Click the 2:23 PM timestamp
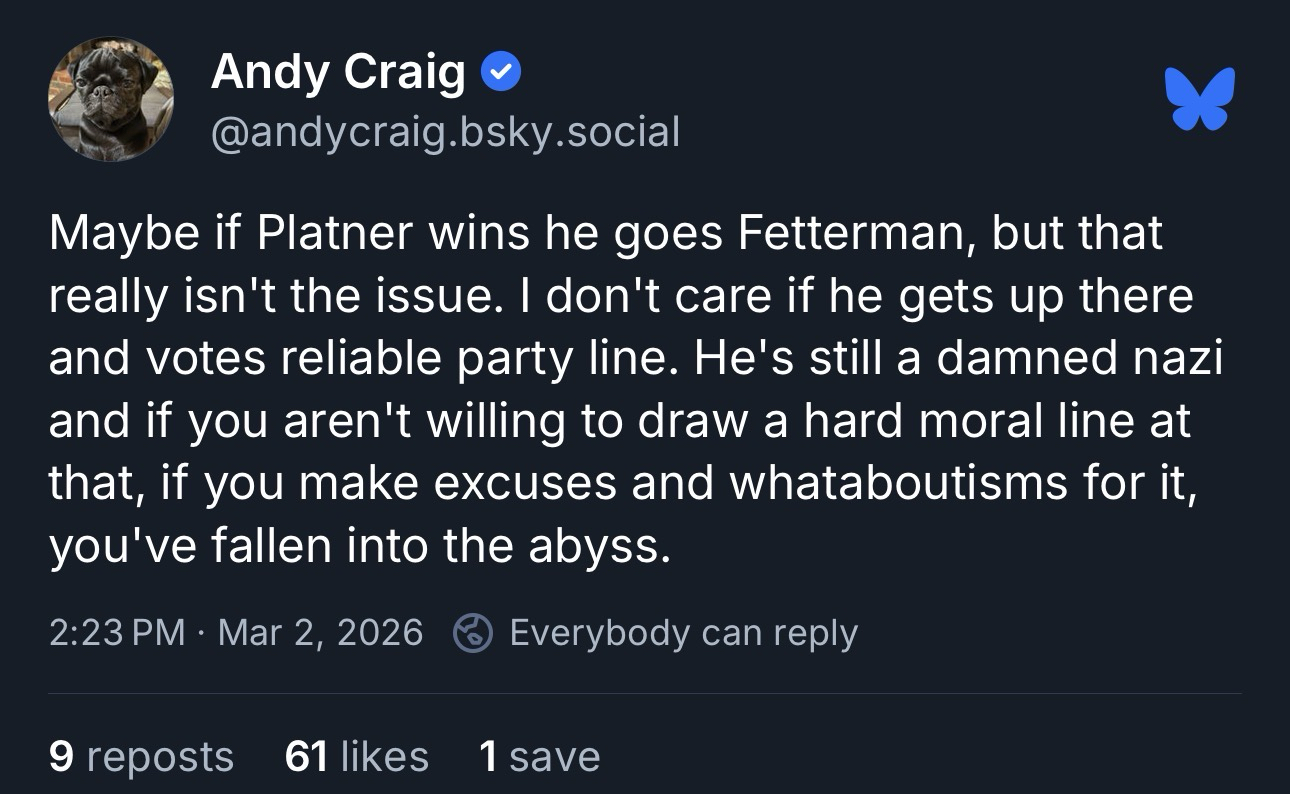Screen dimensions: 1290x794 click(117, 633)
